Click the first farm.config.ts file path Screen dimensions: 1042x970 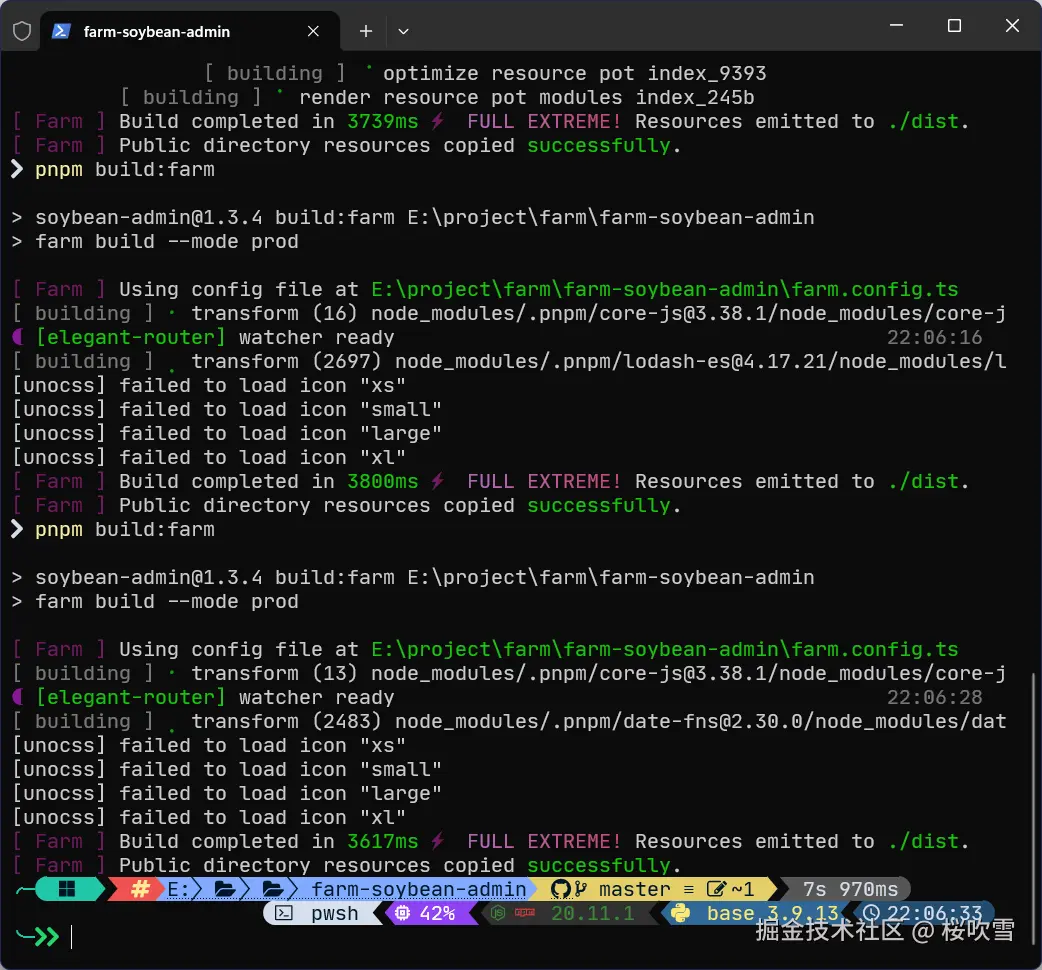pyautogui.click(x=664, y=289)
